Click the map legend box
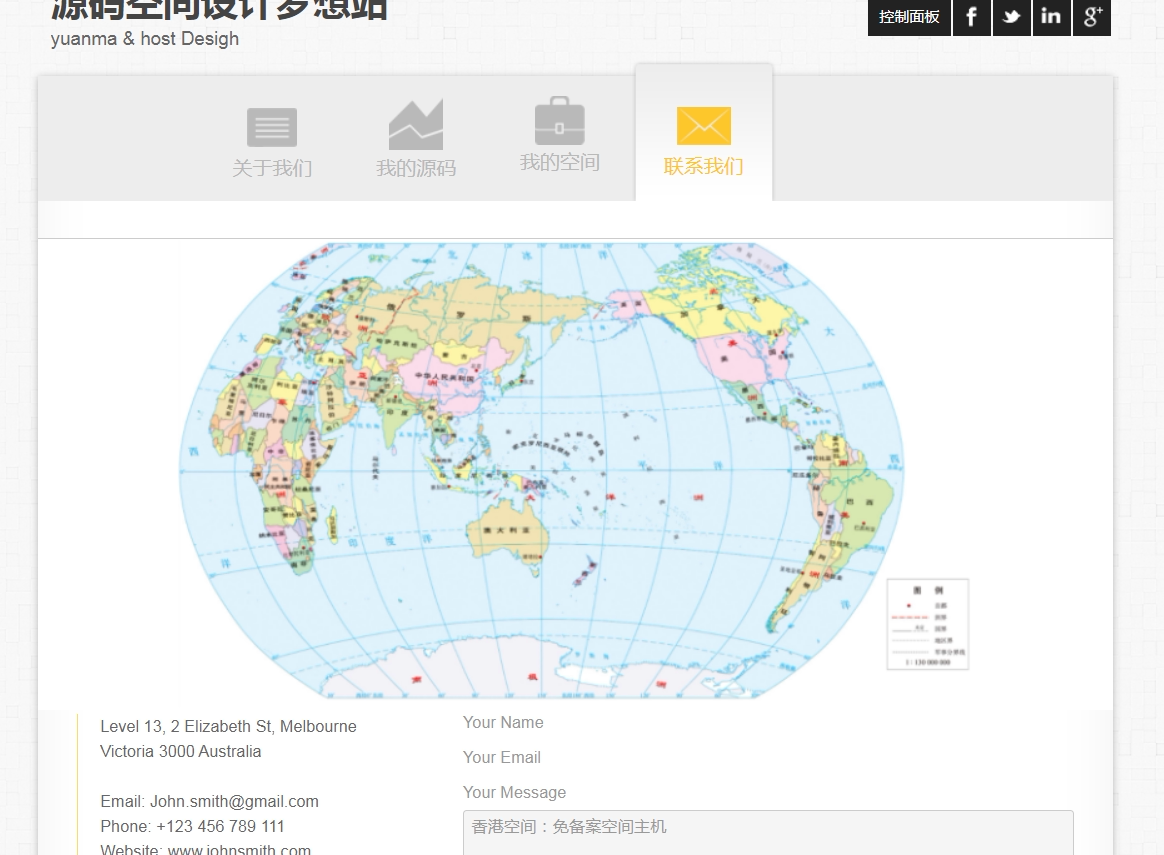This screenshot has width=1164, height=855. 928,624
